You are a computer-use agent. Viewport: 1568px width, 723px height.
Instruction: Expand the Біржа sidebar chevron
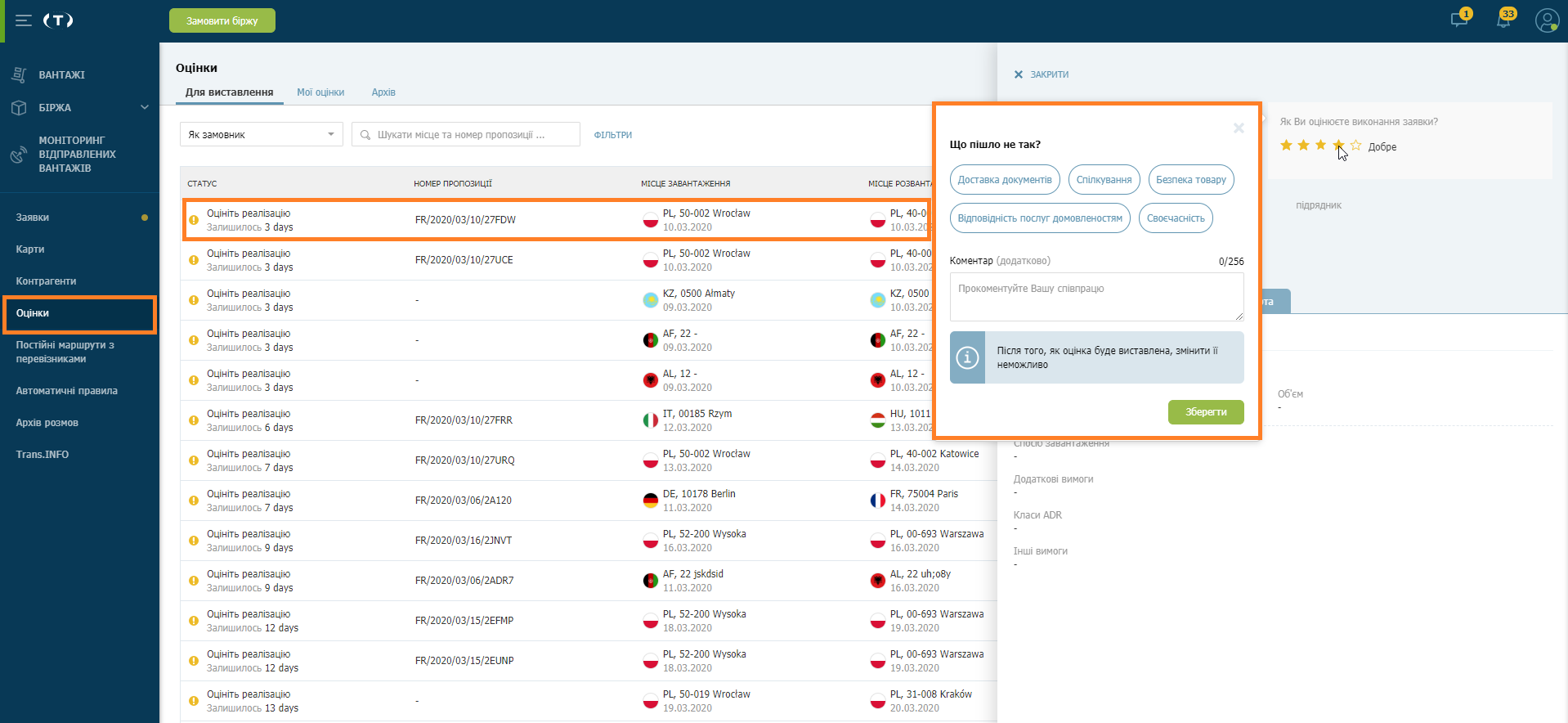(145, 107)
